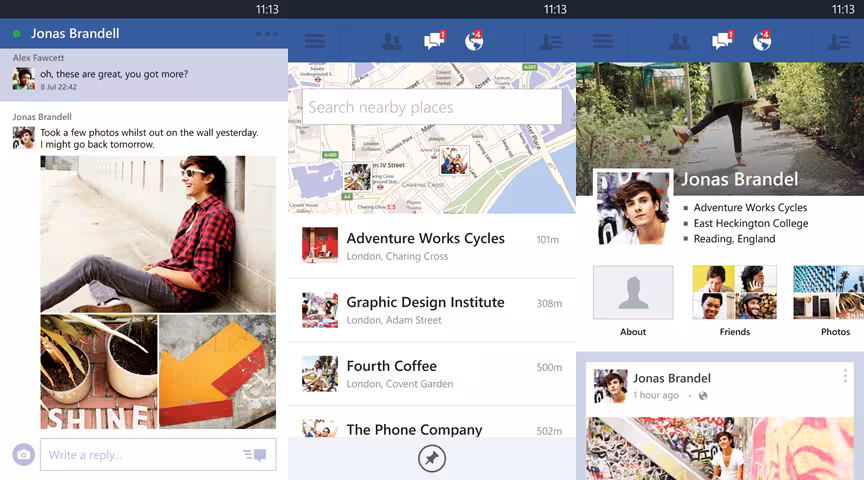Image resolution: width=864 pixels, height=480 pixels.
Task: Tap the 1 hour ago timestamp
Action: click(656, 395)
